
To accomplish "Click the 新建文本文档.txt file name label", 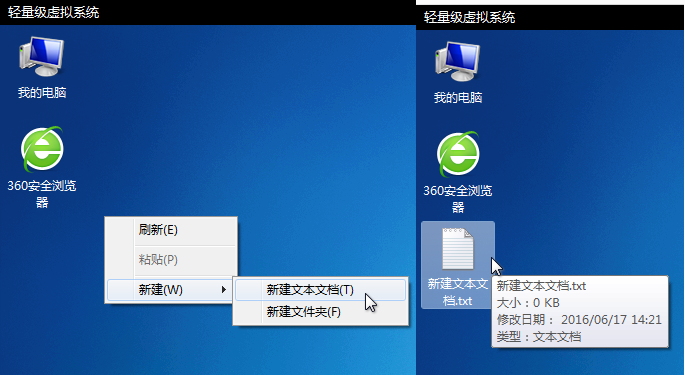I will 458,292.
